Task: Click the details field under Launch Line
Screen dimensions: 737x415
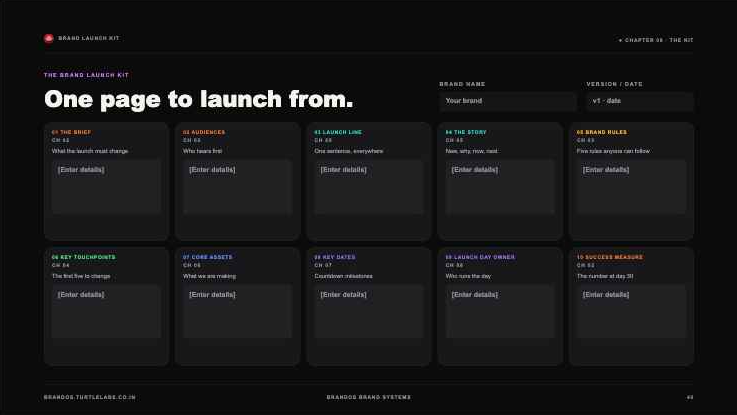Action: pos(369,187)
